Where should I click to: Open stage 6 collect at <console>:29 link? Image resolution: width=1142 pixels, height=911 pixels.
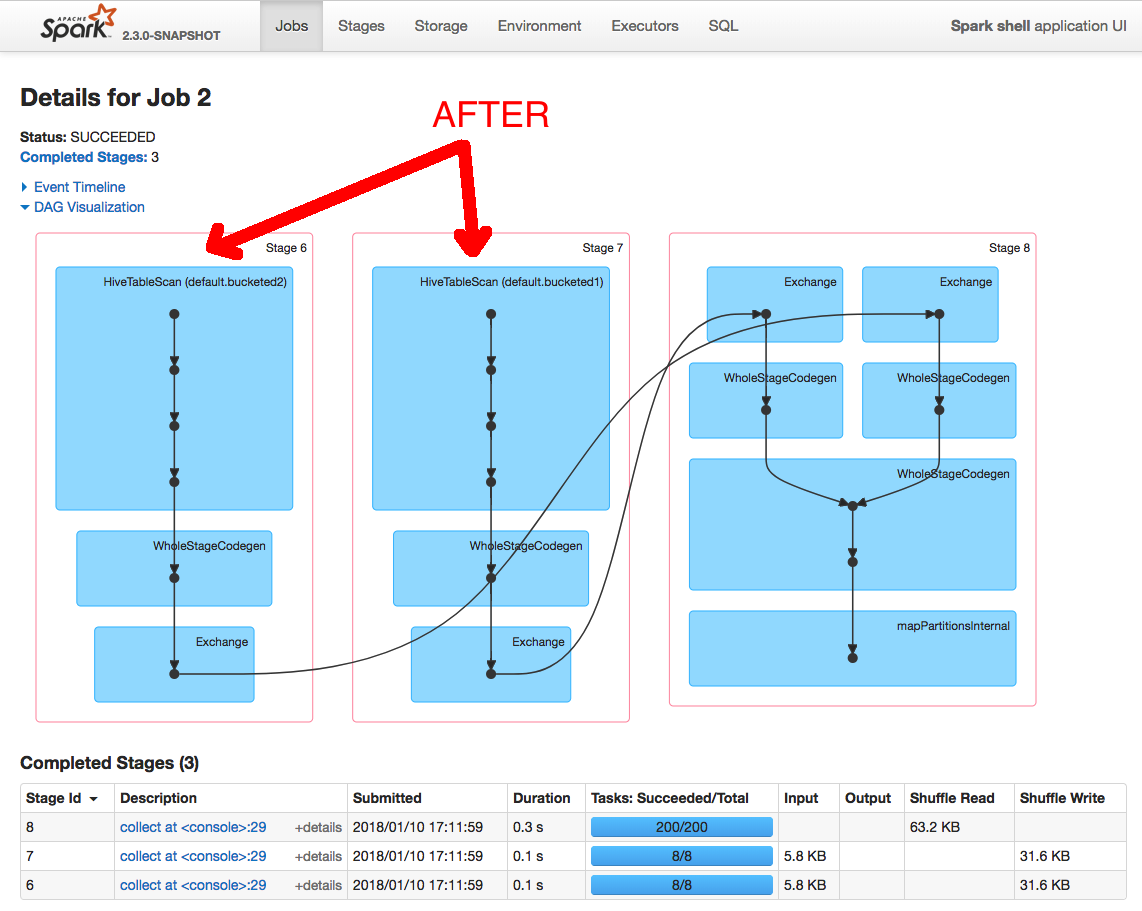(193, 886)
